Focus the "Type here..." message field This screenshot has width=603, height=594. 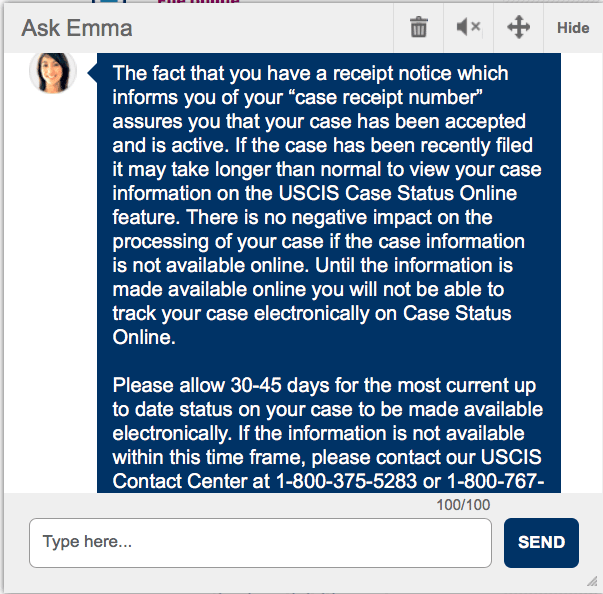click(260, 542)
